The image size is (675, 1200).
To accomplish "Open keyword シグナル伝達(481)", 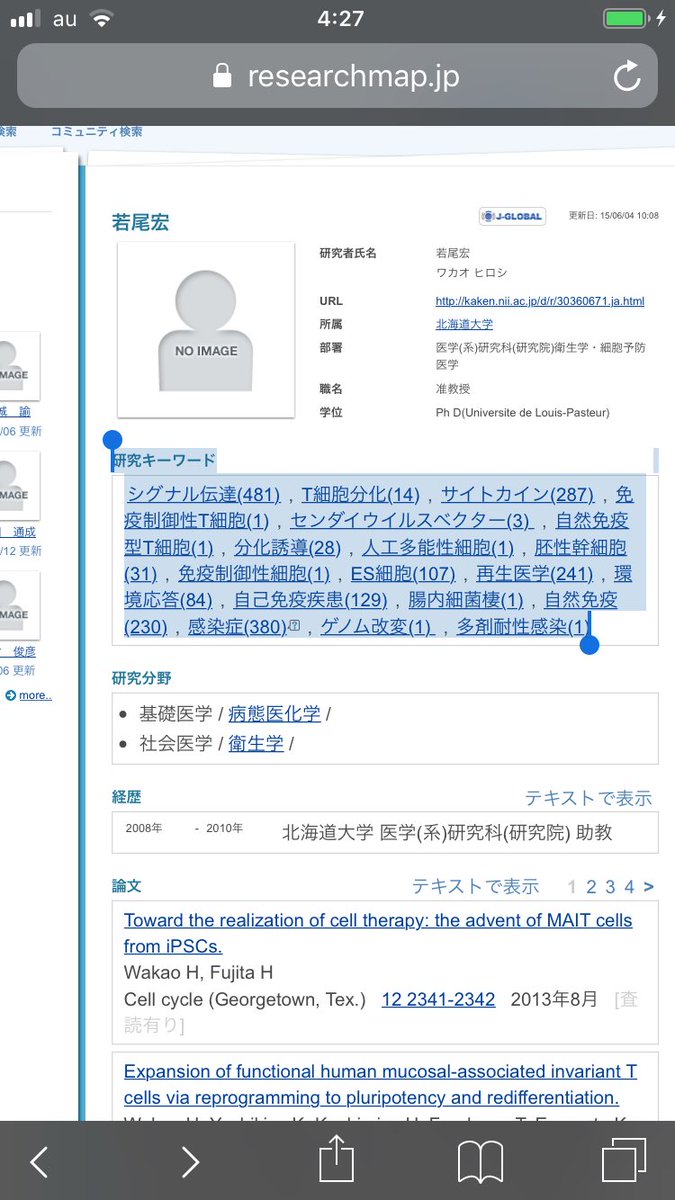I will [x=203, y=494].
